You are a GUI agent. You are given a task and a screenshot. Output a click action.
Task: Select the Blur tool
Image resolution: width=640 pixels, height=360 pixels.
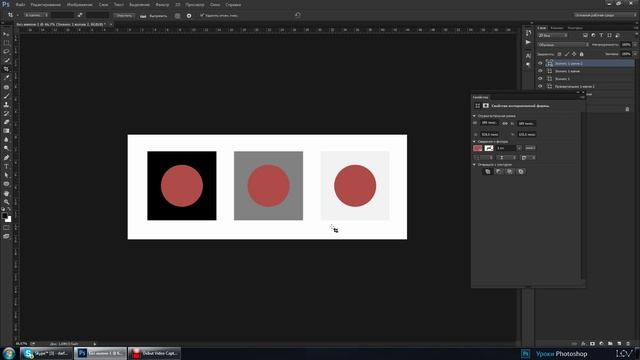tap(6, 140)
